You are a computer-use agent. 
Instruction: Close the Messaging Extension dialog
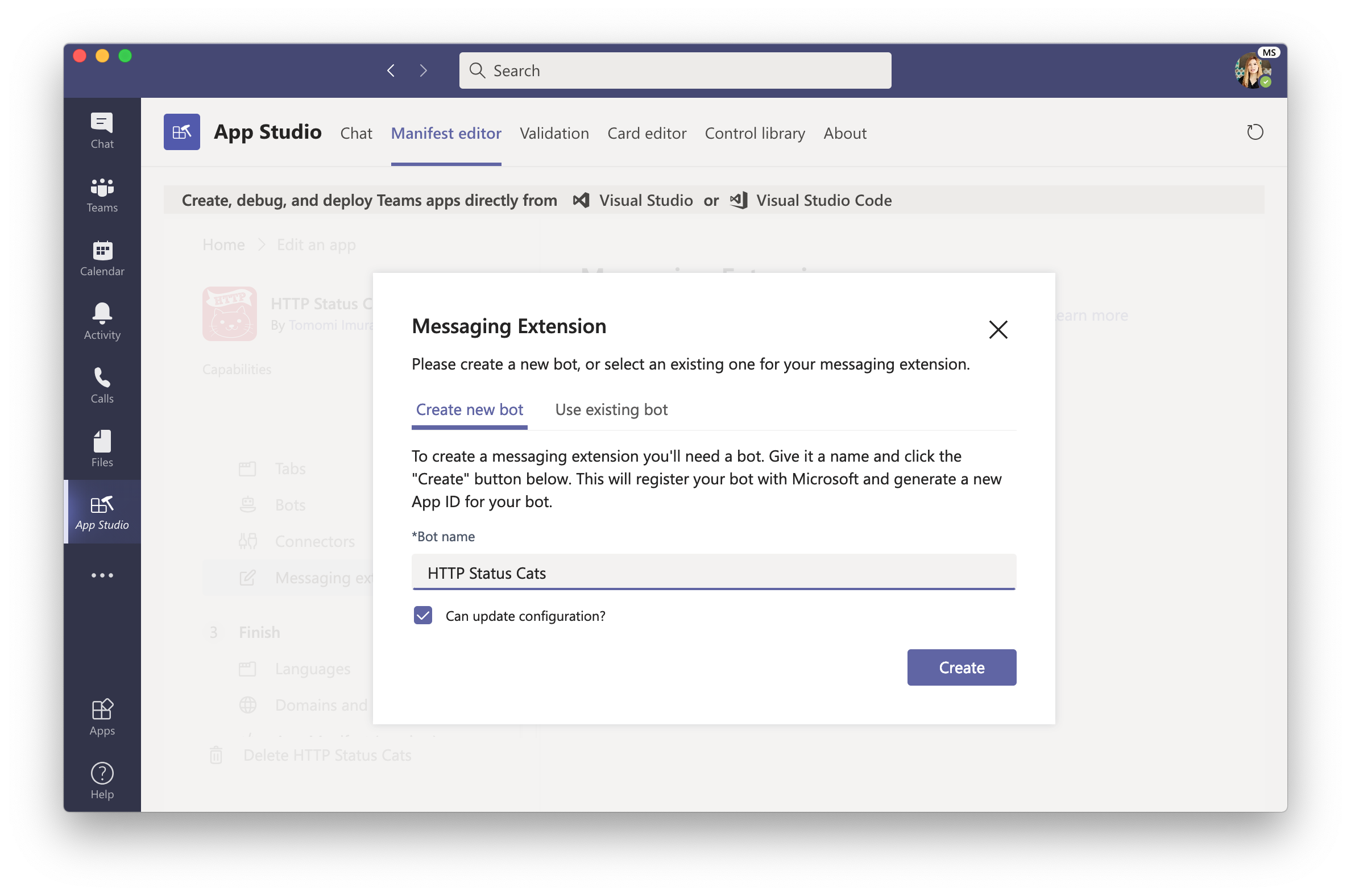coord(998,329)
